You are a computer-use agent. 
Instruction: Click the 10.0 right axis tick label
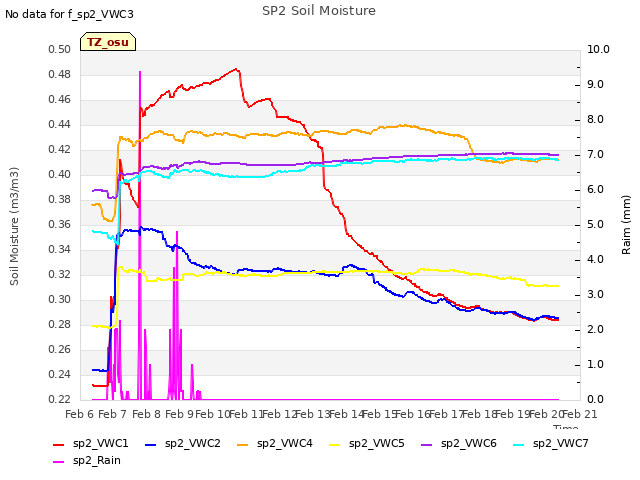pos(598,49)
